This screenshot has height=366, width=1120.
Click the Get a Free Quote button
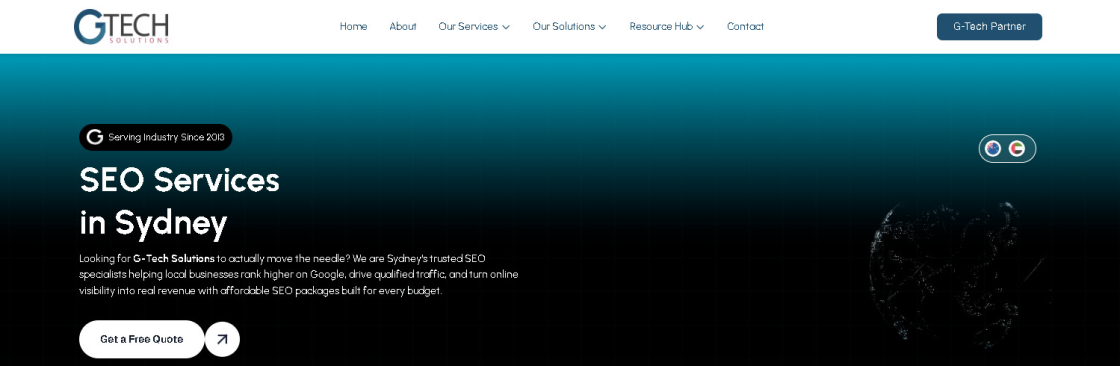click(x=141, y=339)
